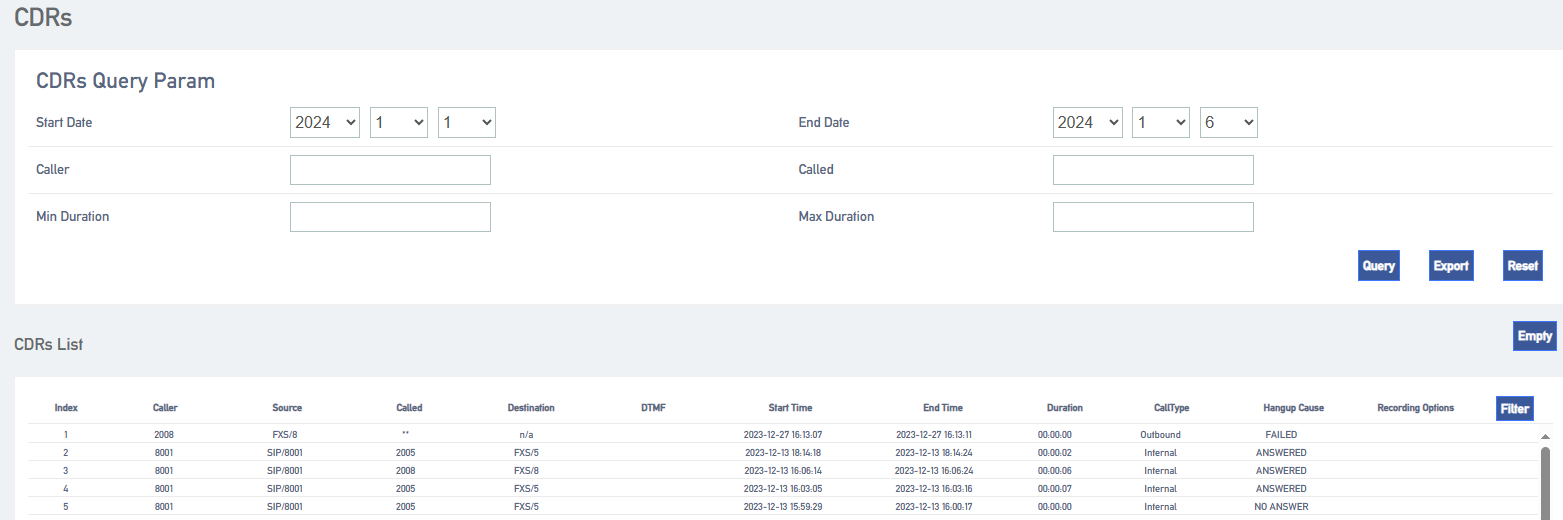Viewport: 1563px width, 520px height.
Task: Click the Start Time column header
Action: coord(790,408)
